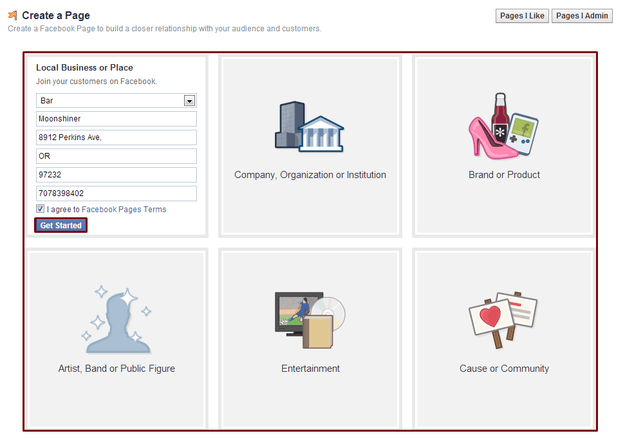
Task: Focus the 8912 Perkins Ave address field
Action: tap(116, 137)
